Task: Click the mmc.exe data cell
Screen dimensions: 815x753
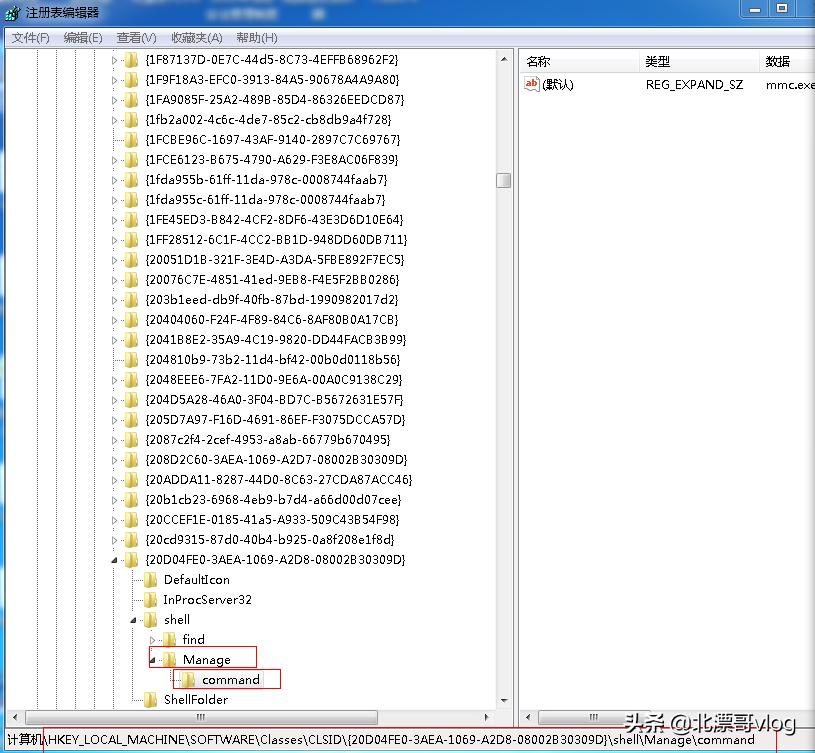Action: [x=790, y=85]
